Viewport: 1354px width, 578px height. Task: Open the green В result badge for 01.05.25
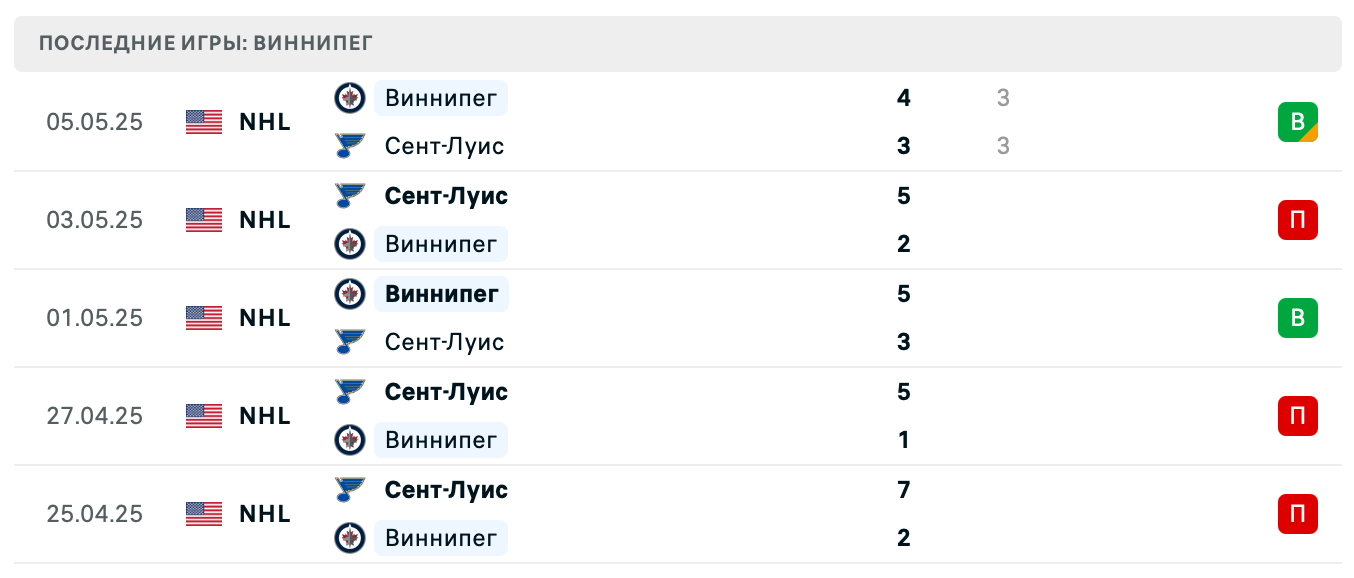point(1297,318)
